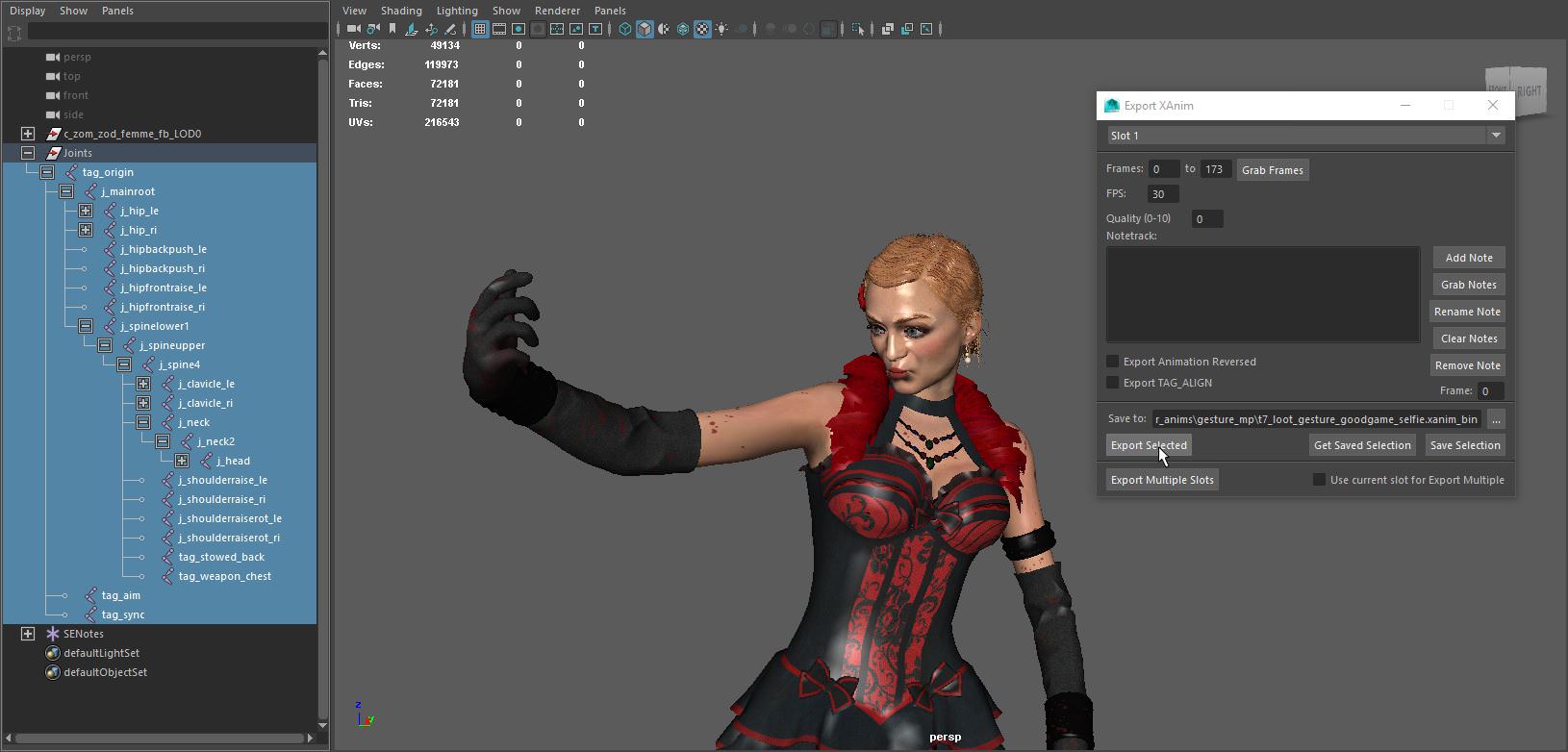
Task: Toggle the Gate Mask icon
Action: coord(538,29)
